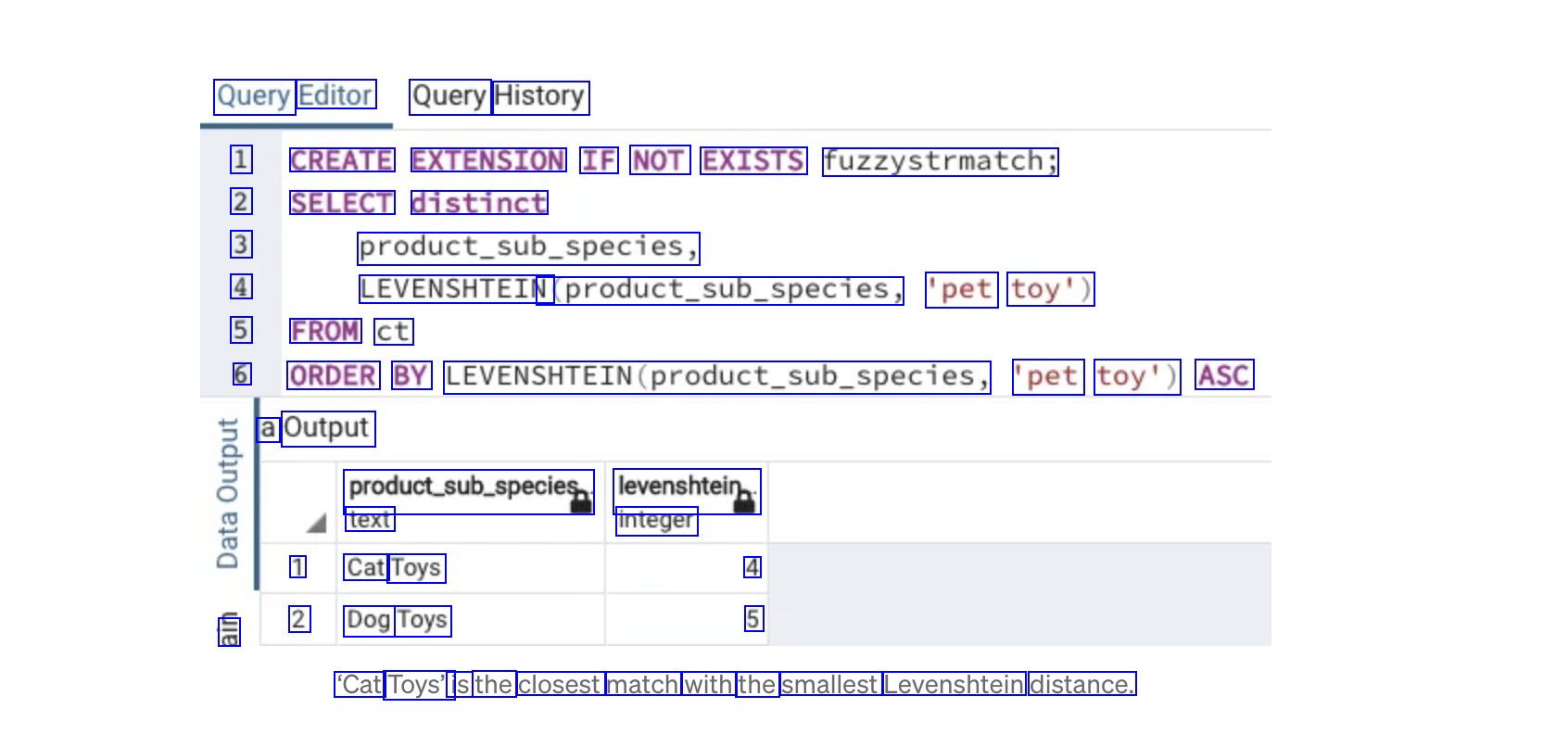
Task: Select result row number 1
Action: pos(297,567)
